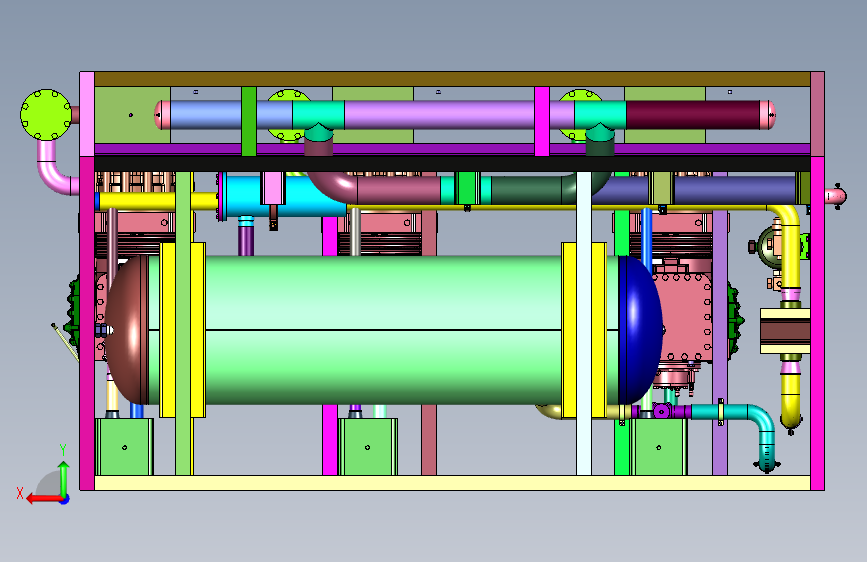Select the small pink end cap outside right frame
Image resolution: width=867 pixels, height=562 pixels.
835,196
